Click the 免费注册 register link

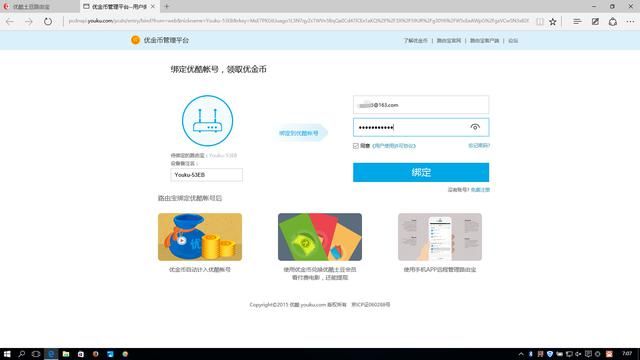(x=480, y=190)
